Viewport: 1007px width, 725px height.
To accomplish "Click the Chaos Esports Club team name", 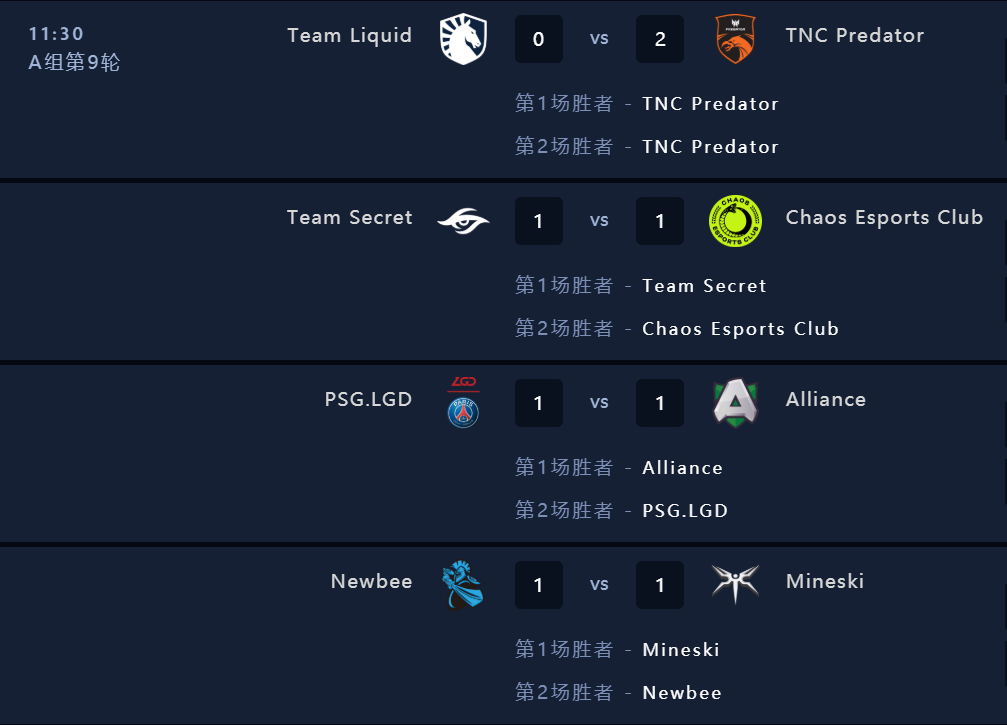I will pyautogui.click(x=884, y=218).
